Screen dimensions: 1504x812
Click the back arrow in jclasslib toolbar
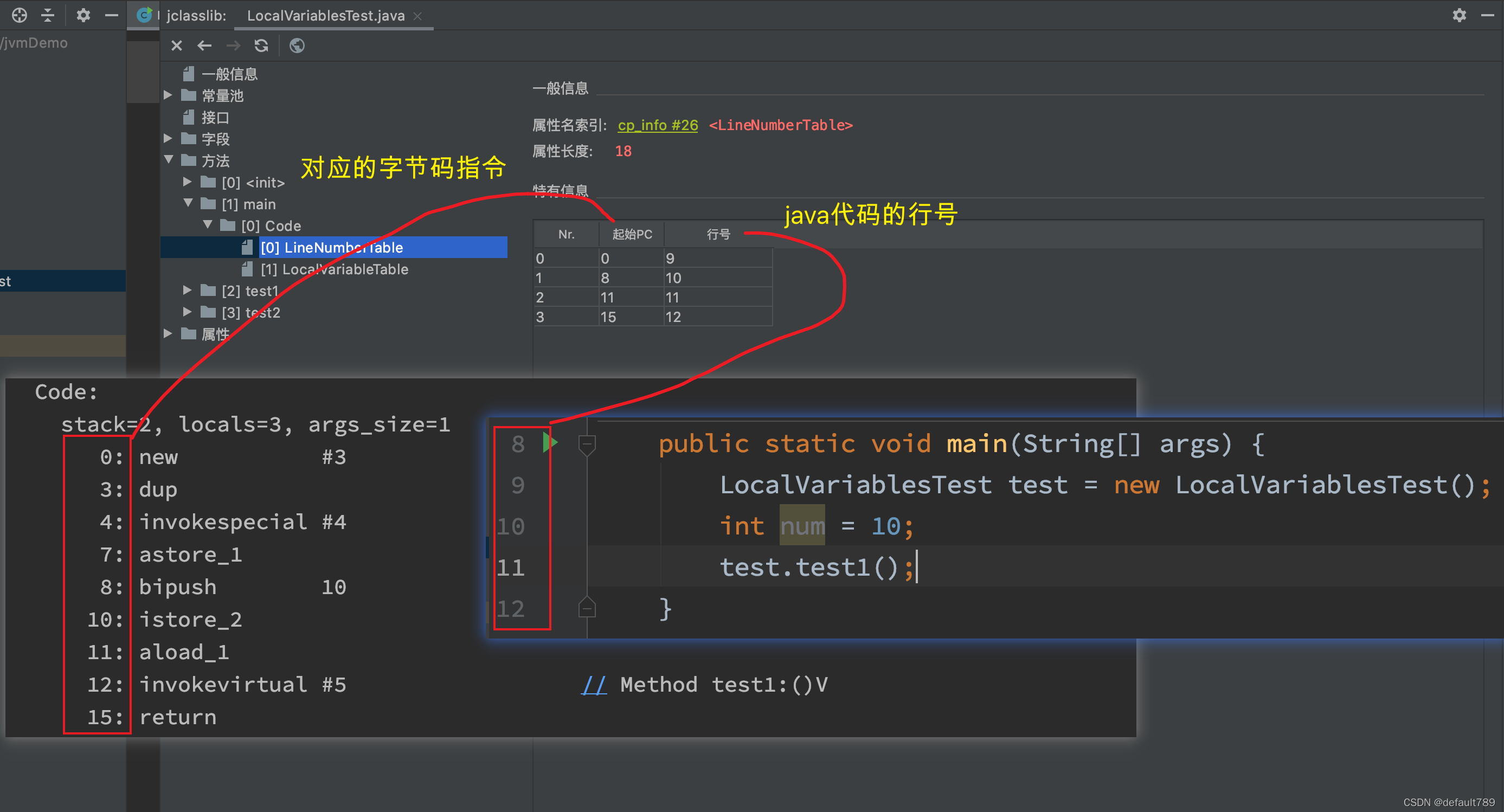pos(204,46)
